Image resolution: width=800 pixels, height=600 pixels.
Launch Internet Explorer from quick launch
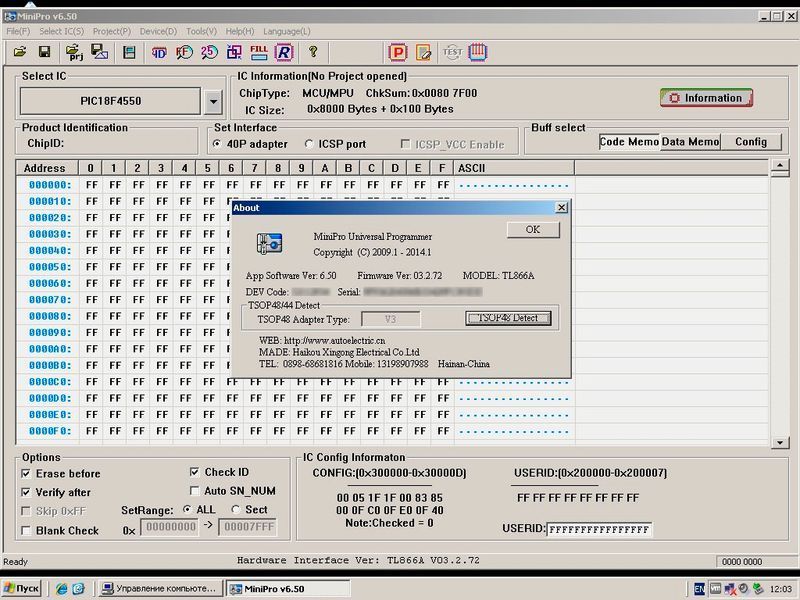tap(62, 588)
